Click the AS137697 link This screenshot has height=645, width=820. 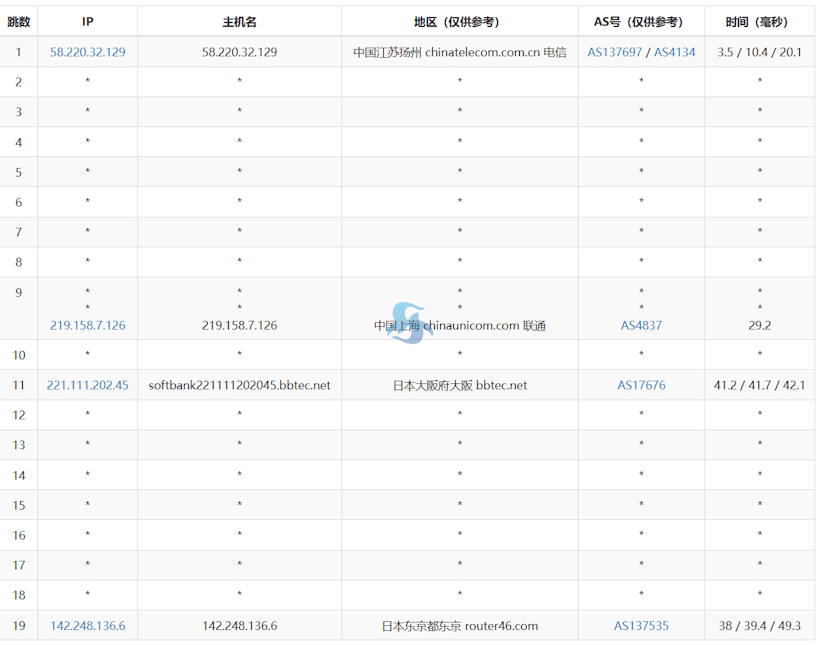click(x=615, y=52)
